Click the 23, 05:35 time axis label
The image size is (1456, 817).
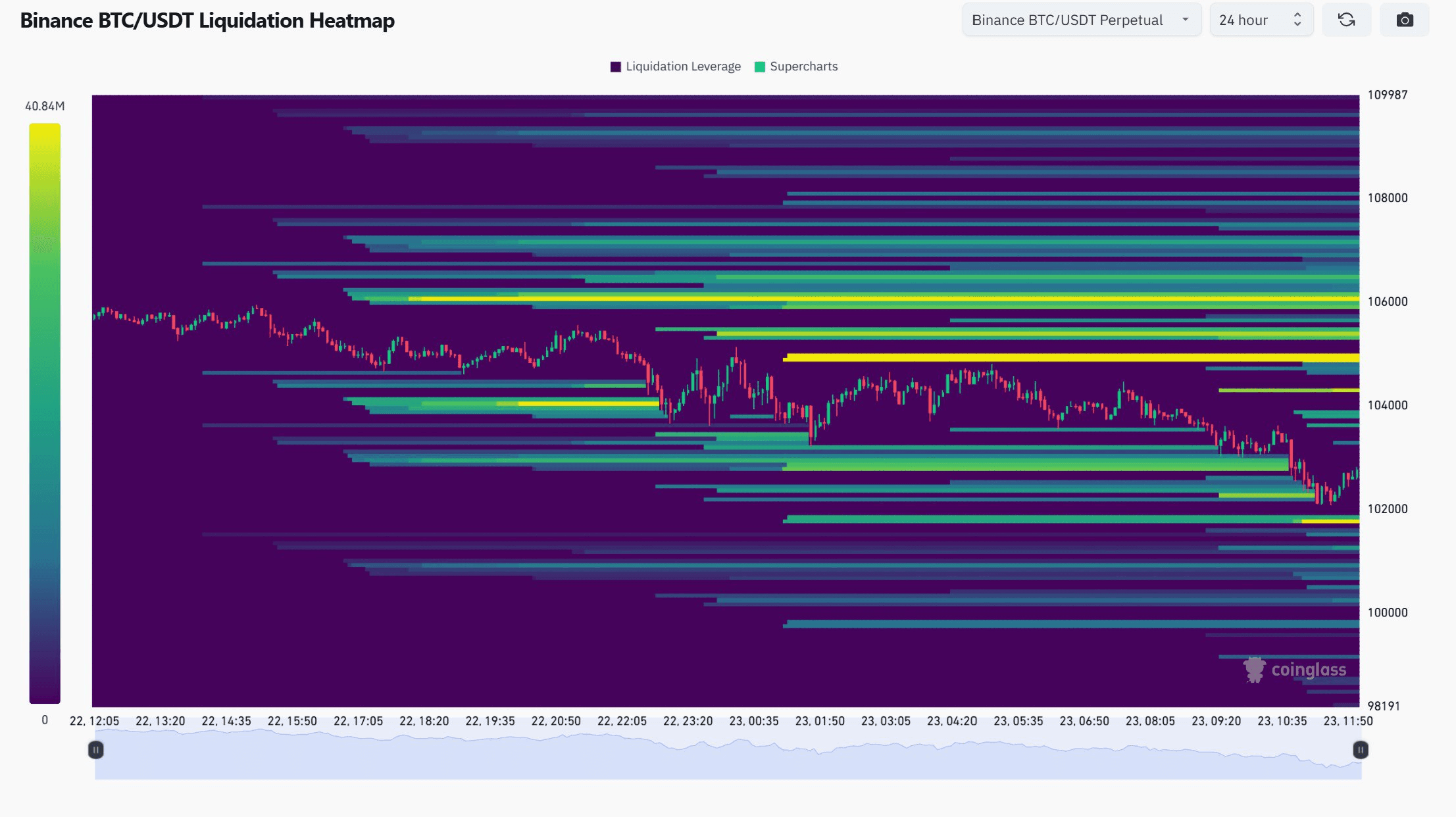1018,721
